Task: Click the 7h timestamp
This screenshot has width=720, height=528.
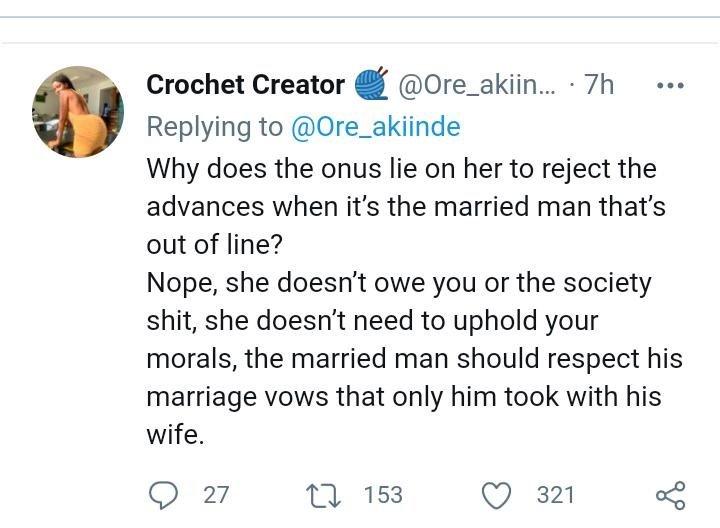Action: (598, 86)
